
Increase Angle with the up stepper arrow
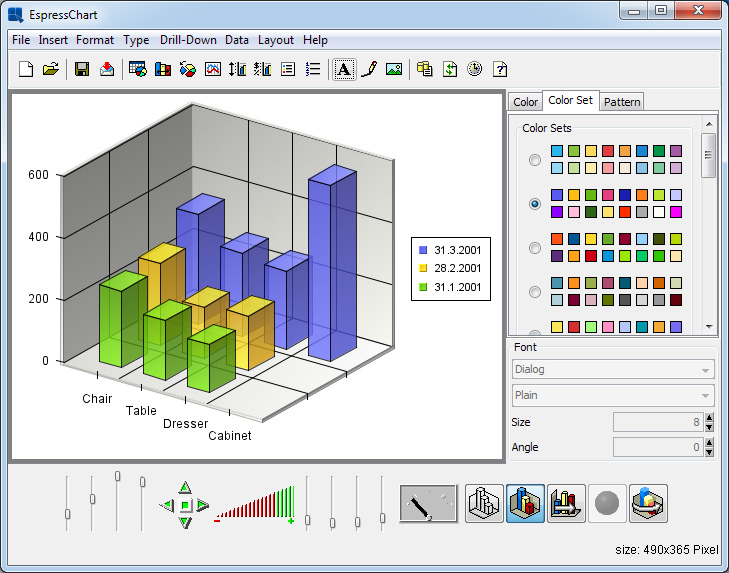(x=709, y=443)
